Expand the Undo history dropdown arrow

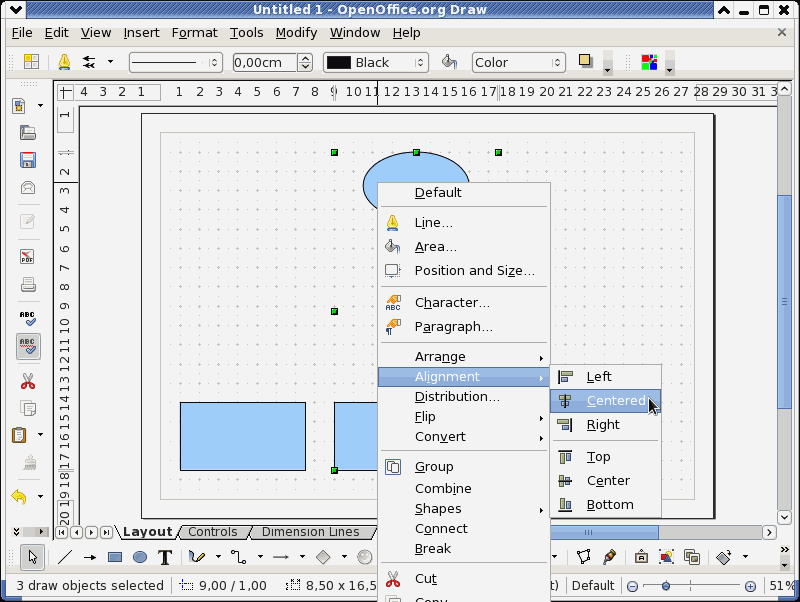point(40,496)
